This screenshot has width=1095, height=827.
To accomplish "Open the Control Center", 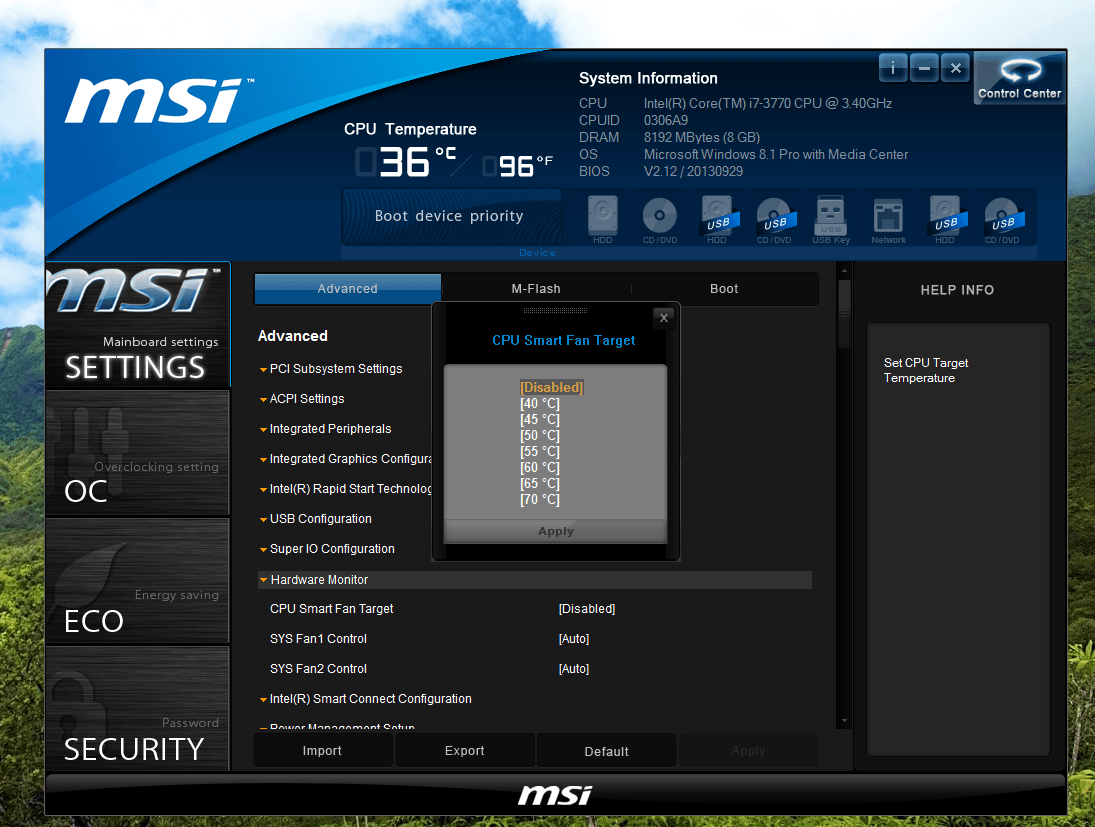I will tap(1020, 78).
